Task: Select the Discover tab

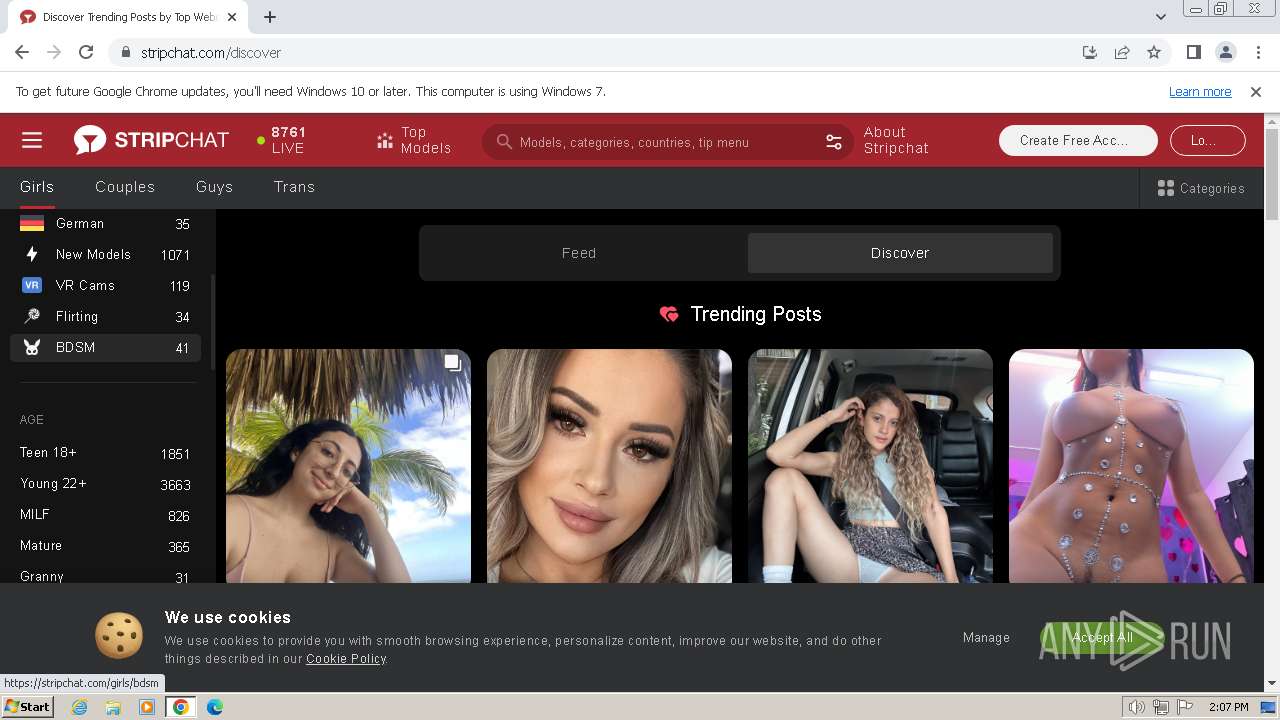Action: coord(900,253)
